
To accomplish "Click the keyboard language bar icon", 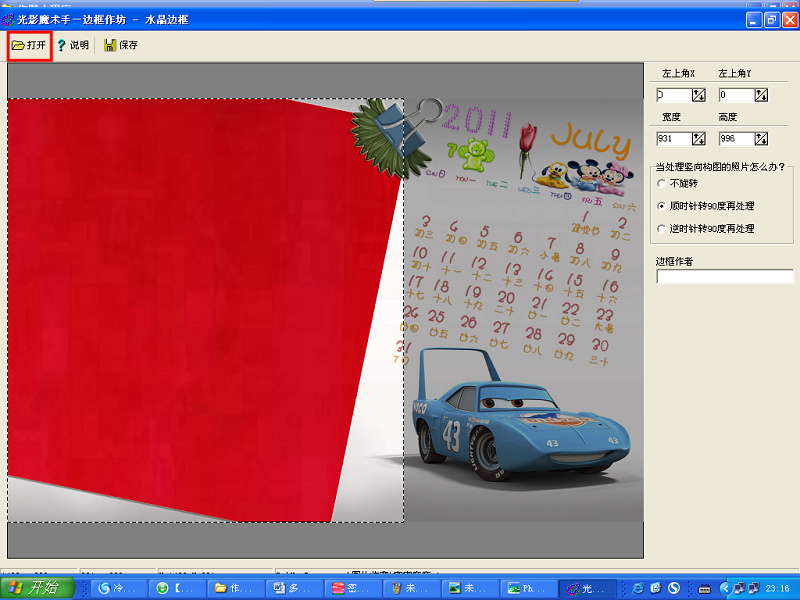I will click(x=705, y=589).
